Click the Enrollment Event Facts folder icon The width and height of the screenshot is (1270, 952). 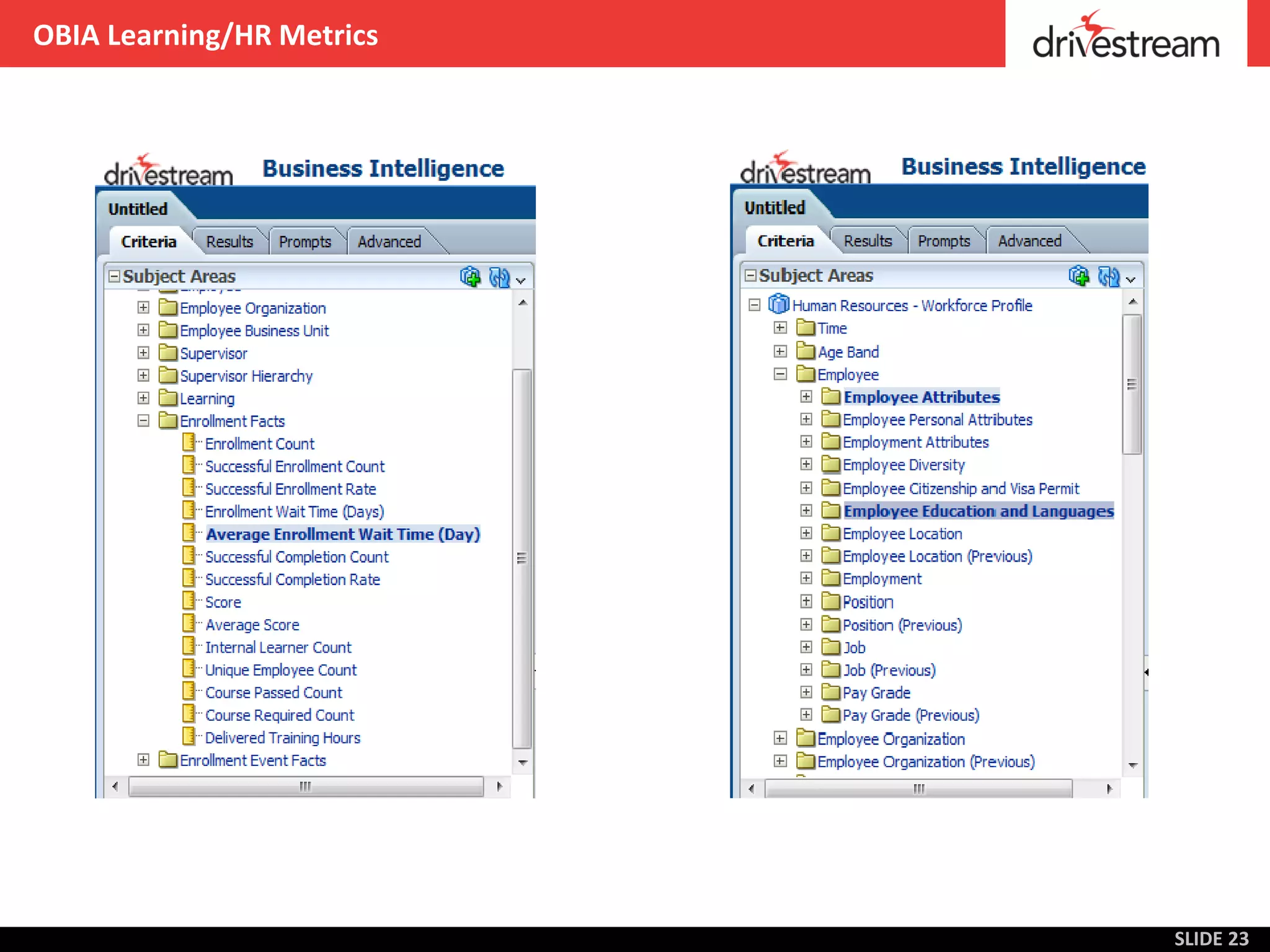(168, 759)
